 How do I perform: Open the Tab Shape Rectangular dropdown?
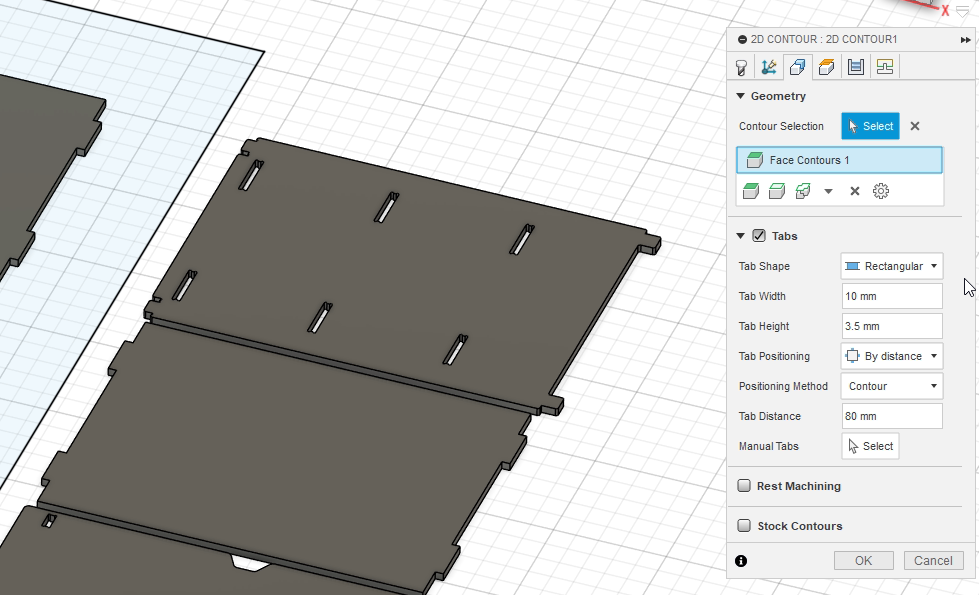click(x=892, y=266)
